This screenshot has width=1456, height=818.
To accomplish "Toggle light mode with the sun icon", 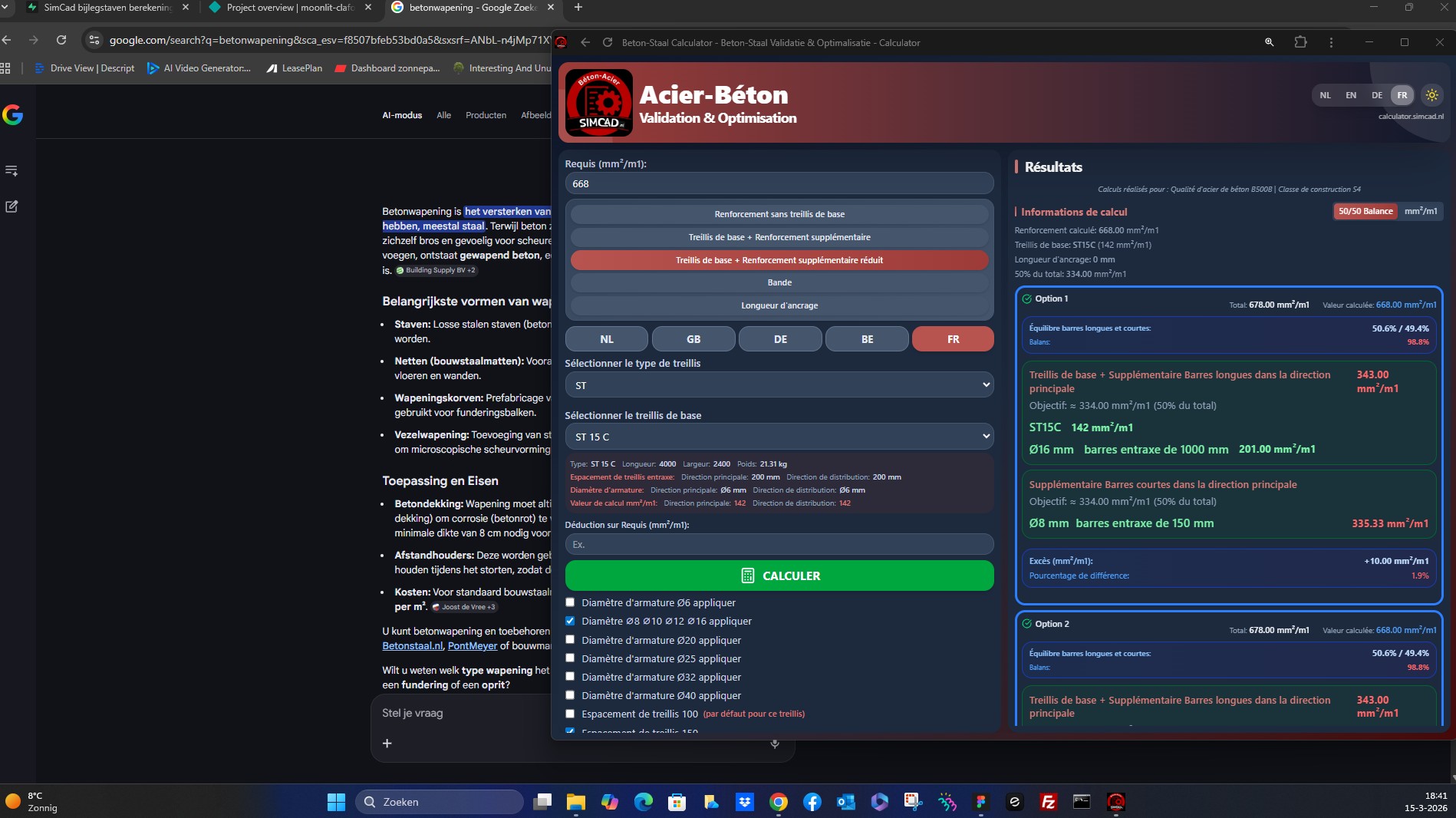I will 1431,95.
